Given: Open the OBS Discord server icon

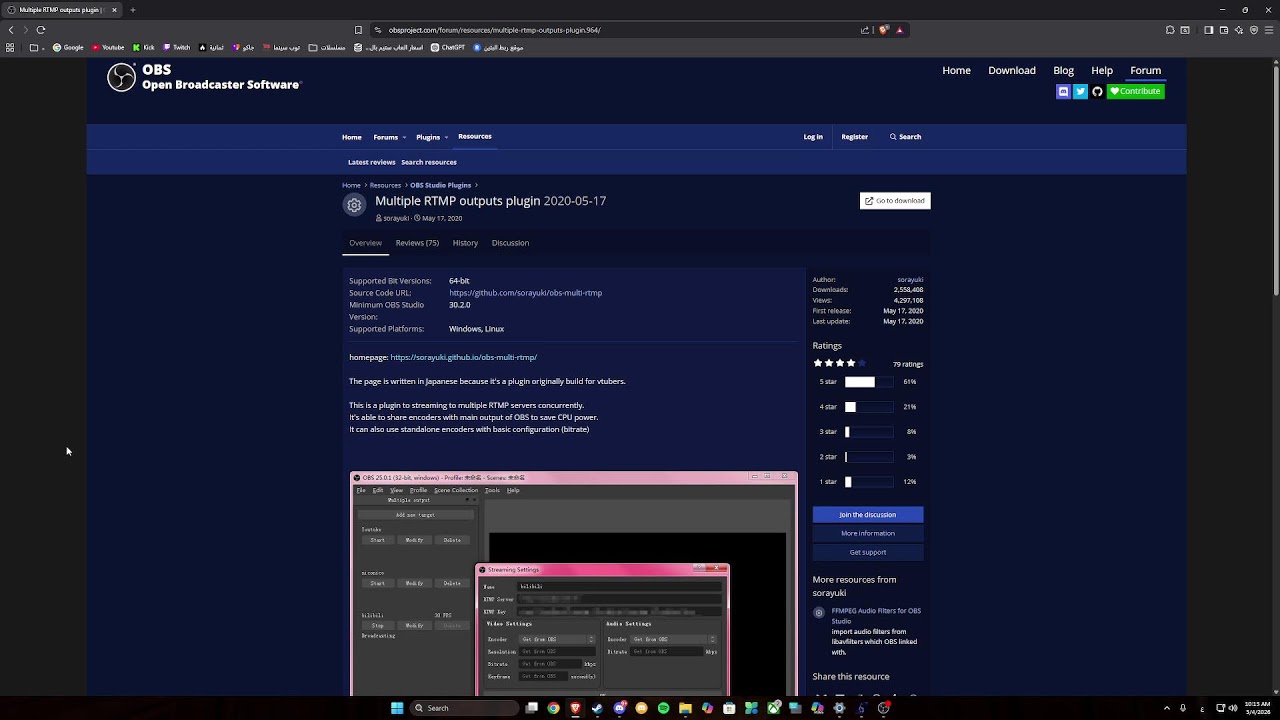Looking at the screenshot, I should [1063, 91].
